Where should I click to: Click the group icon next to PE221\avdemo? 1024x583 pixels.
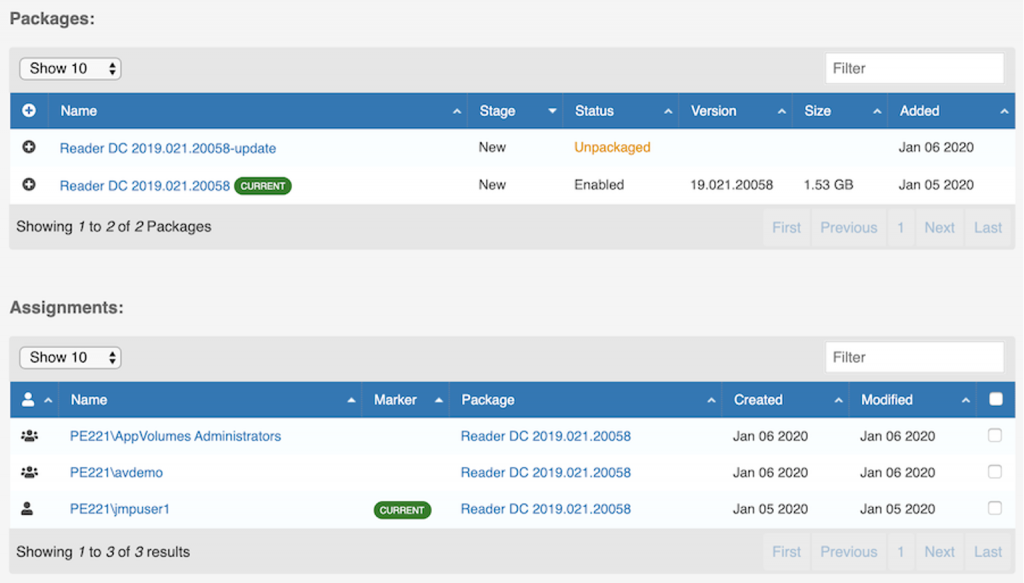click(29, 472)
